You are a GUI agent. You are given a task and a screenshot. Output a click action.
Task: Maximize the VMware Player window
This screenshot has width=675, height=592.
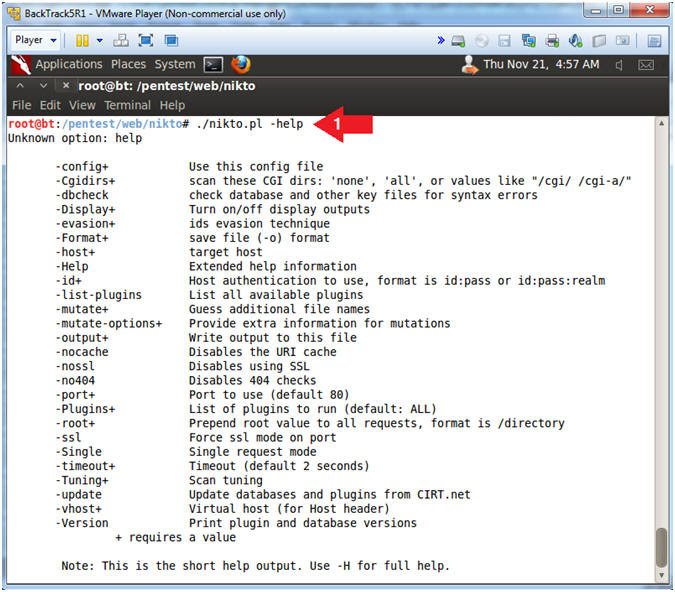coord(618,10)
